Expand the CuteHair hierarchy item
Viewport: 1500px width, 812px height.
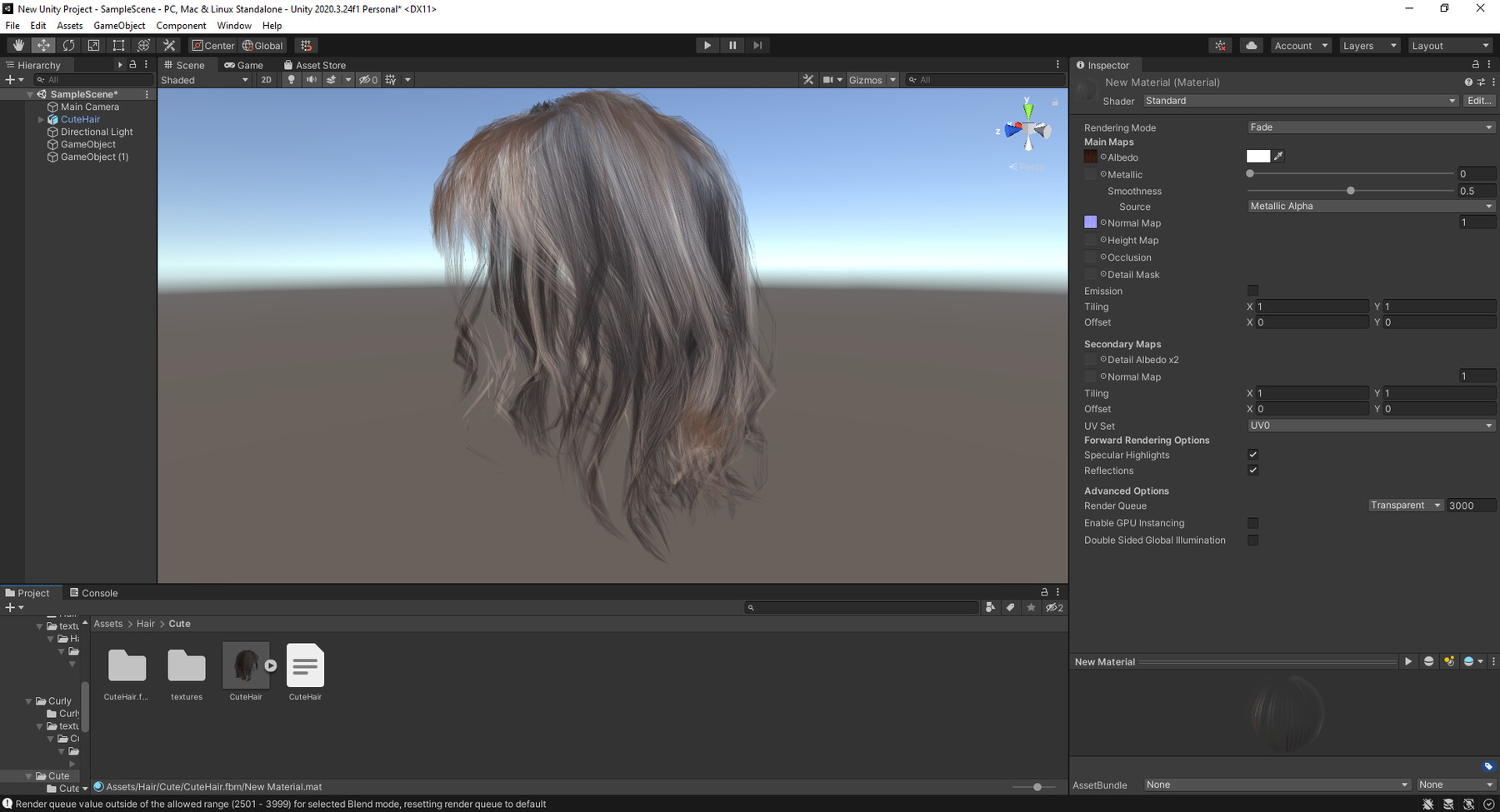pos(41,120)
